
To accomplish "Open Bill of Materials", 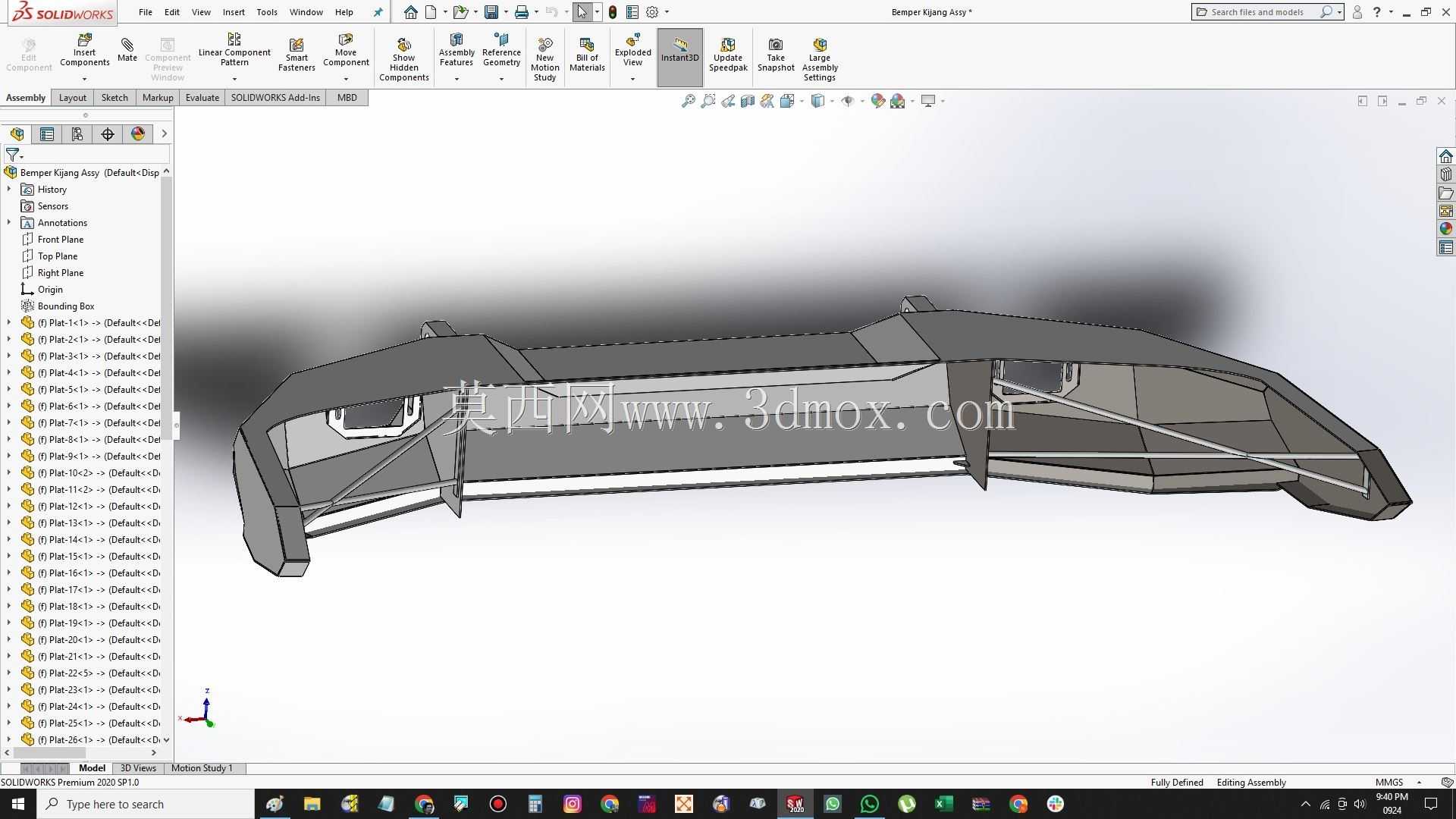I will pos(587,55).
